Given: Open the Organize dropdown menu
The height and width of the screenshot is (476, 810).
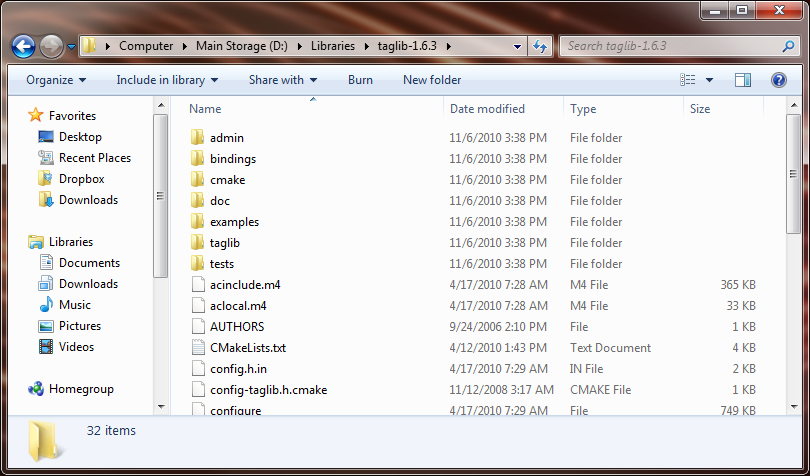Looking at the screenshot, I should pos(56,80).
